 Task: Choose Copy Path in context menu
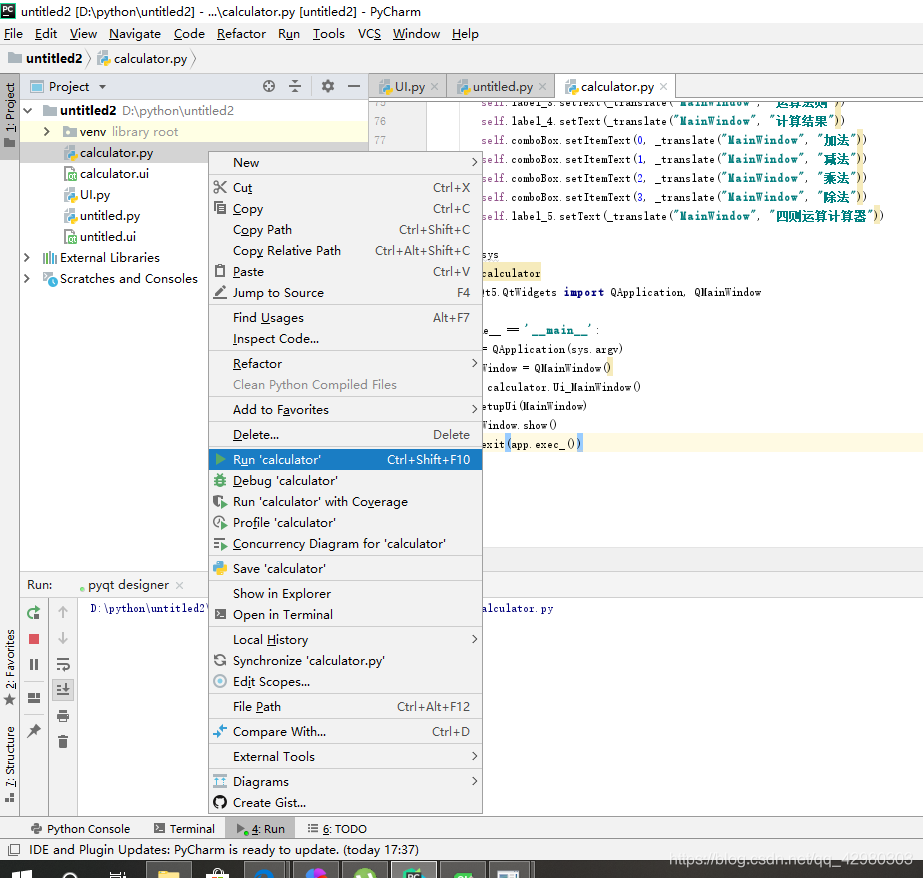click(346, 230)
